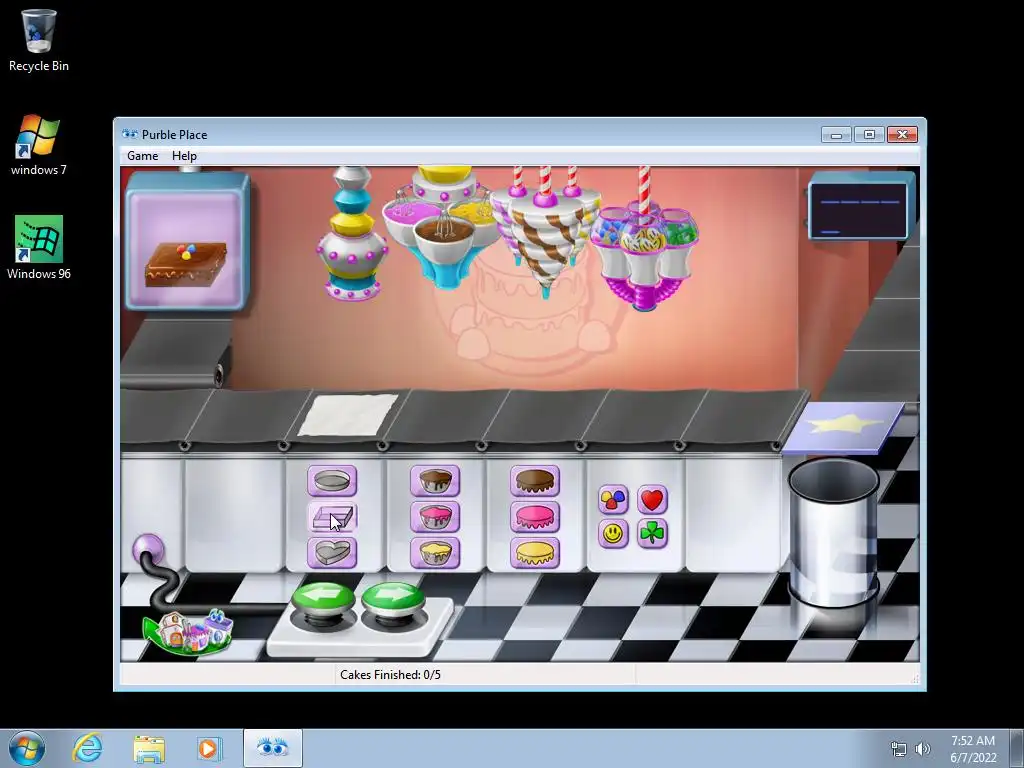Open the volume speaker tray icon
Viewport: 1024px width, 768px height.
(x=923, y=749)
